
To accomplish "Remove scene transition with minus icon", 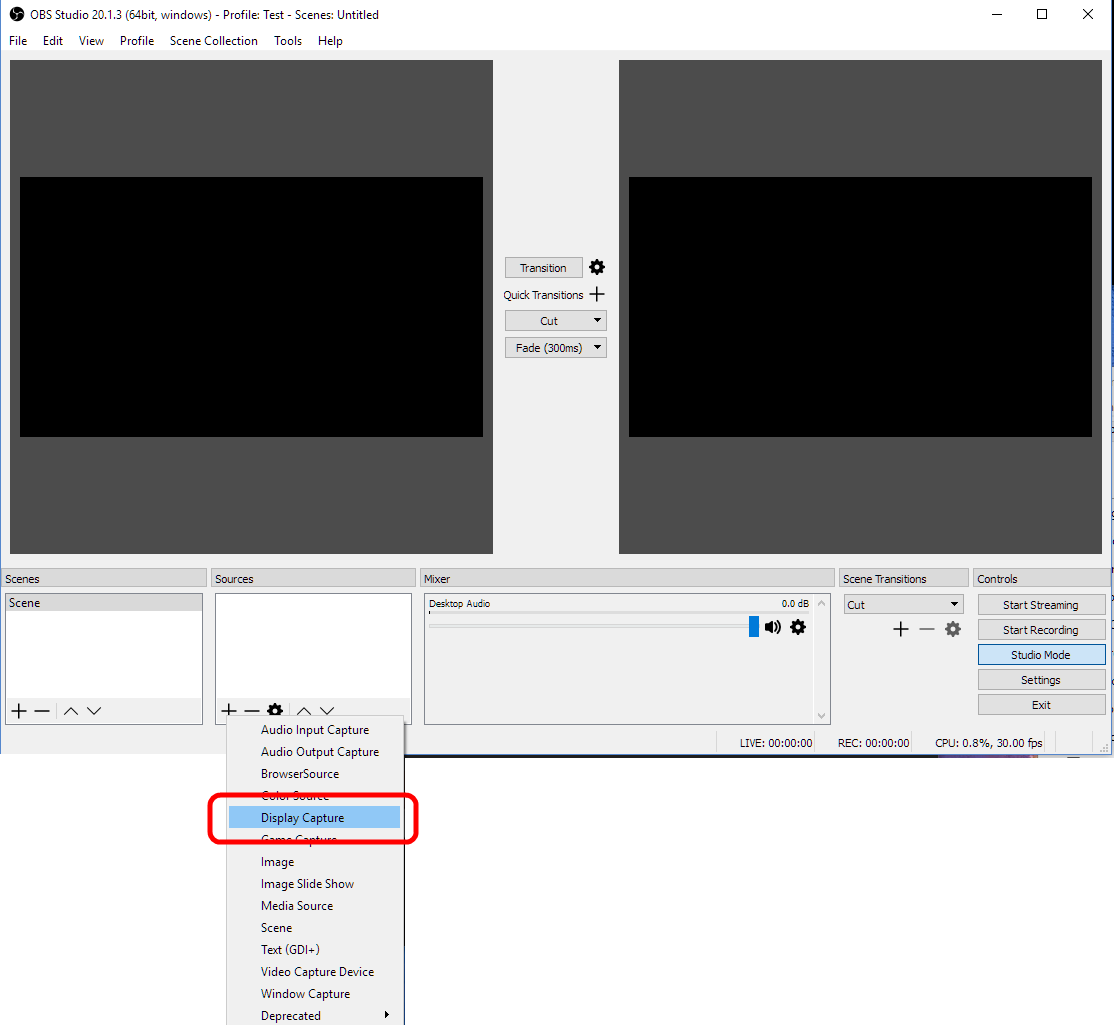I will (x=926, y=629).
